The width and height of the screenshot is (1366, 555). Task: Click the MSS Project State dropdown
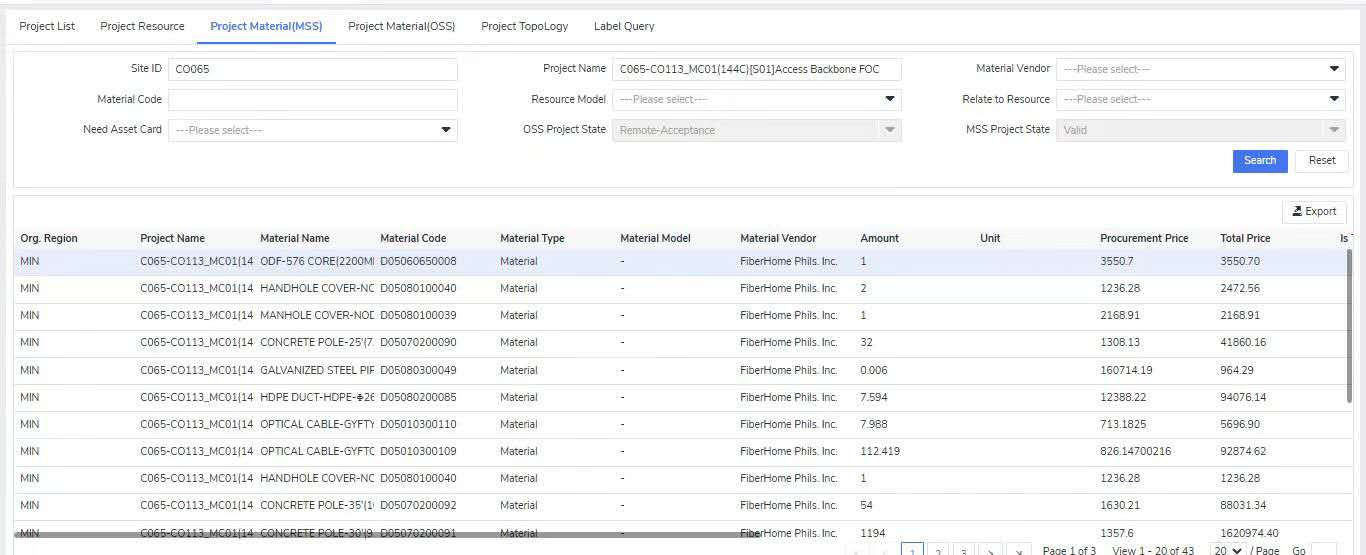(x=1201, y=130)
